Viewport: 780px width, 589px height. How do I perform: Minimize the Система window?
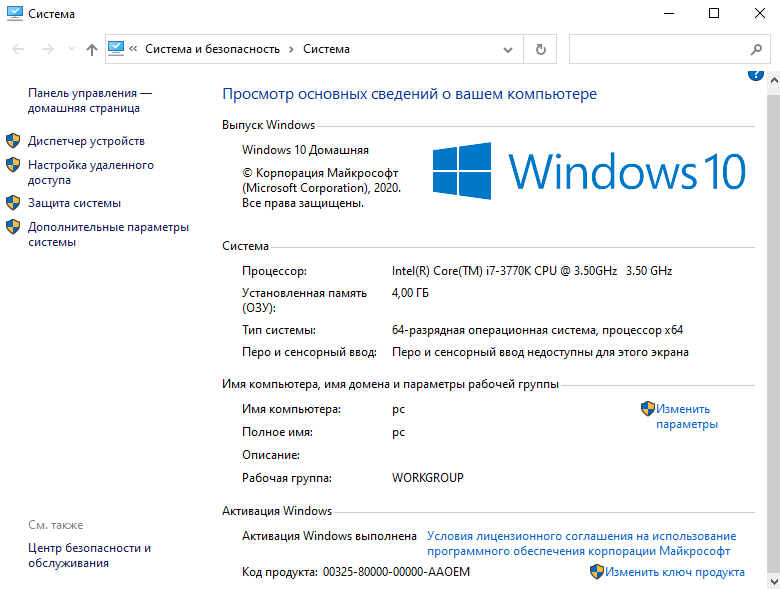pyautogui.click(x=669, y=13)
